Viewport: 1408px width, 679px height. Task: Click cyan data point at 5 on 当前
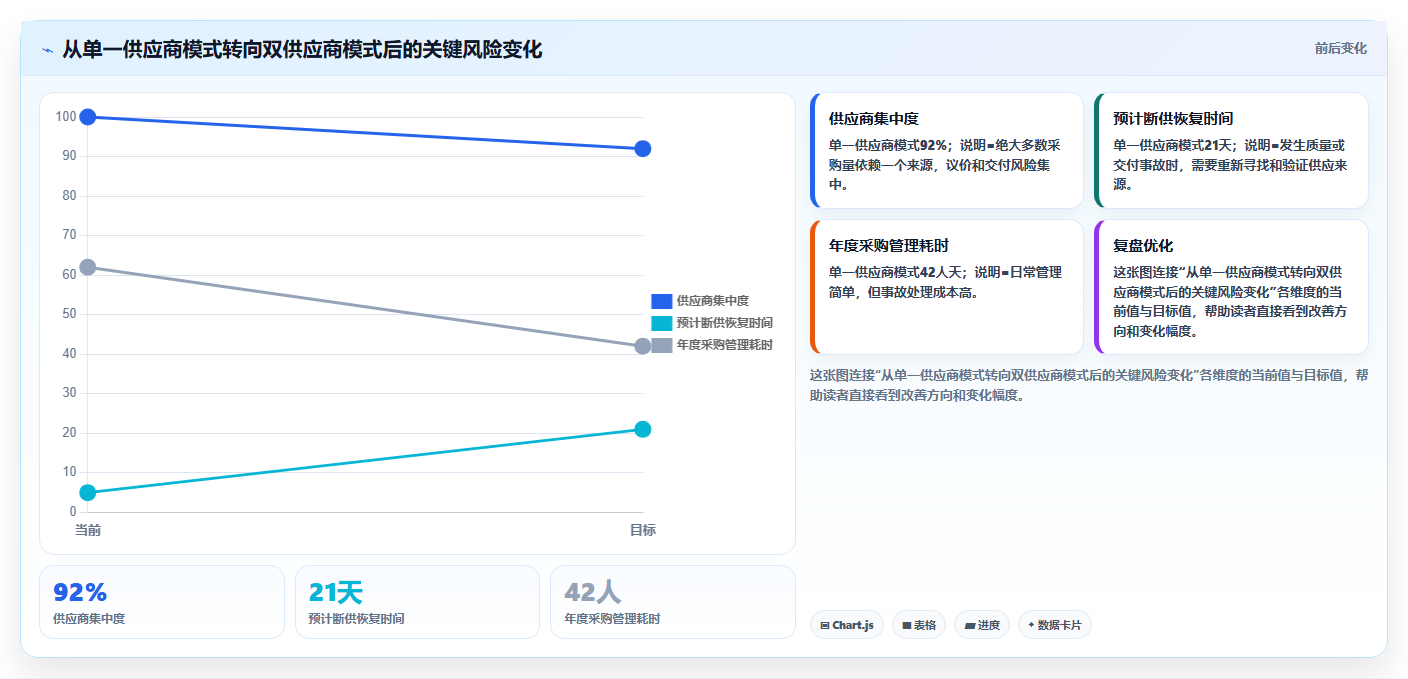click(x=88, y=492)
